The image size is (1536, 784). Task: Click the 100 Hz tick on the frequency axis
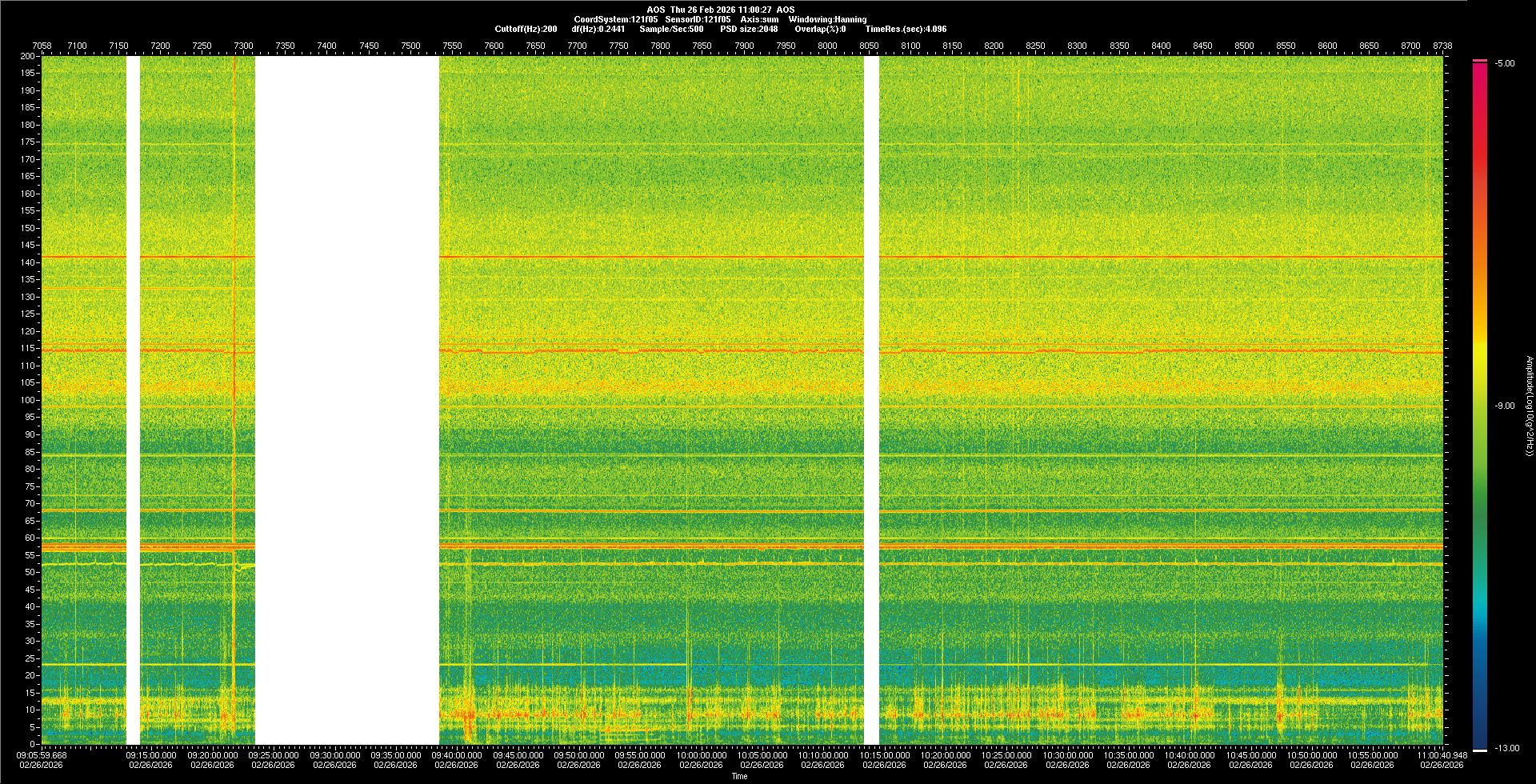(27, 400)
